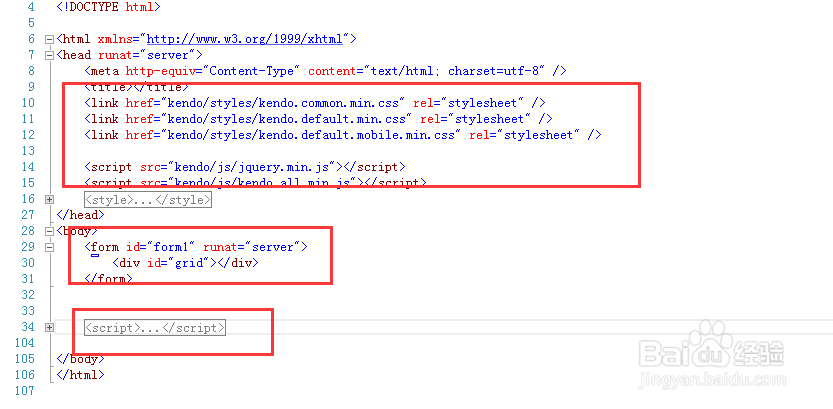
Task: Collapse the form element on line 29
Action: (49, 247)
